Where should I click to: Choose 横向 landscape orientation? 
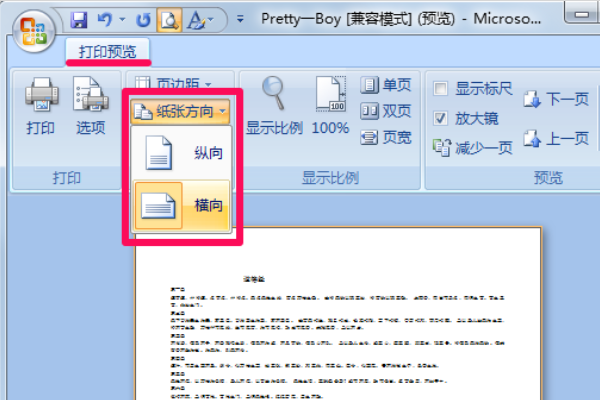tap(182, 205)
